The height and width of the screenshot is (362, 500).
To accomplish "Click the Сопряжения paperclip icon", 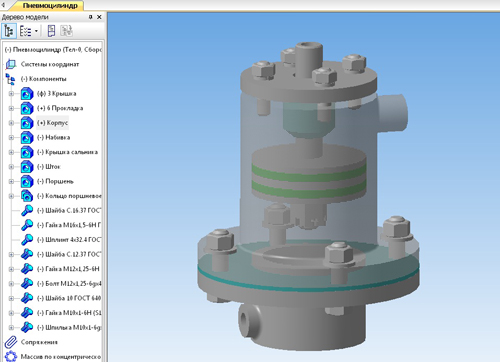I will [x=11, y=342].
